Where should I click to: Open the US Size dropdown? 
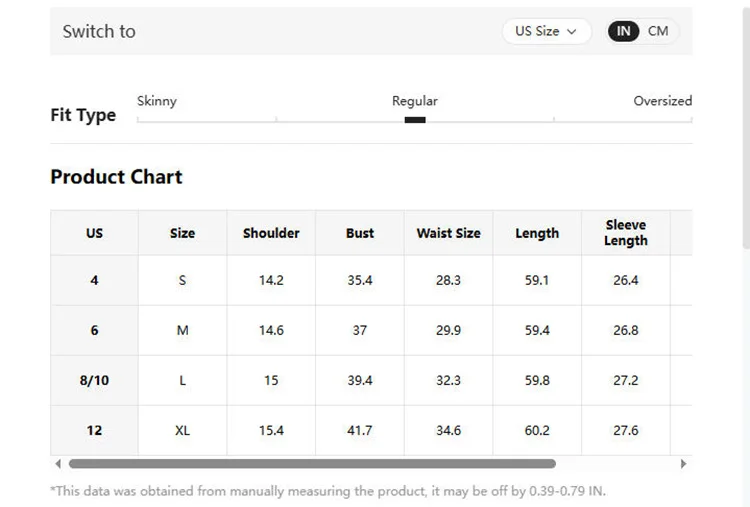click(x=546, y=32)
